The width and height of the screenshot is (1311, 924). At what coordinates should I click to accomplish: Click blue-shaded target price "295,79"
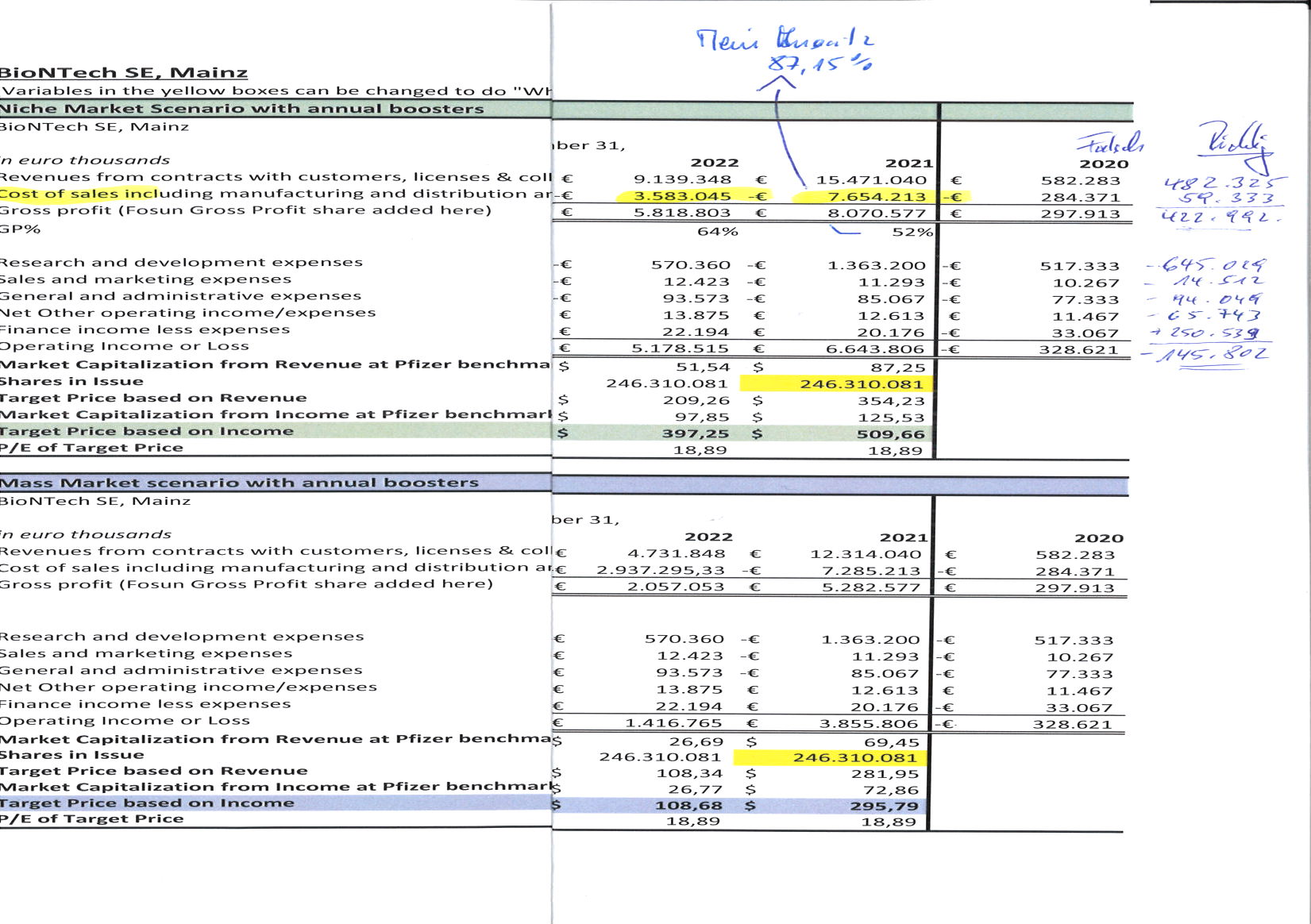click(x=885, y=807)
